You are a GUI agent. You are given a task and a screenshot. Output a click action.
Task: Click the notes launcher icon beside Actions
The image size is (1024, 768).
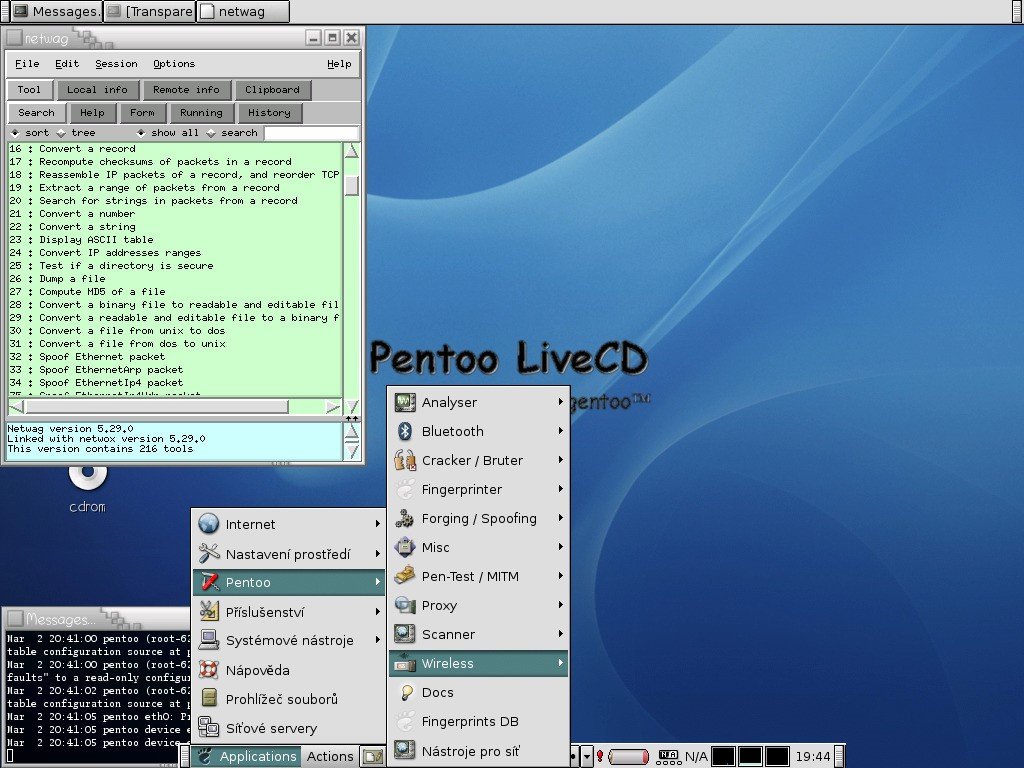[373, 756]
